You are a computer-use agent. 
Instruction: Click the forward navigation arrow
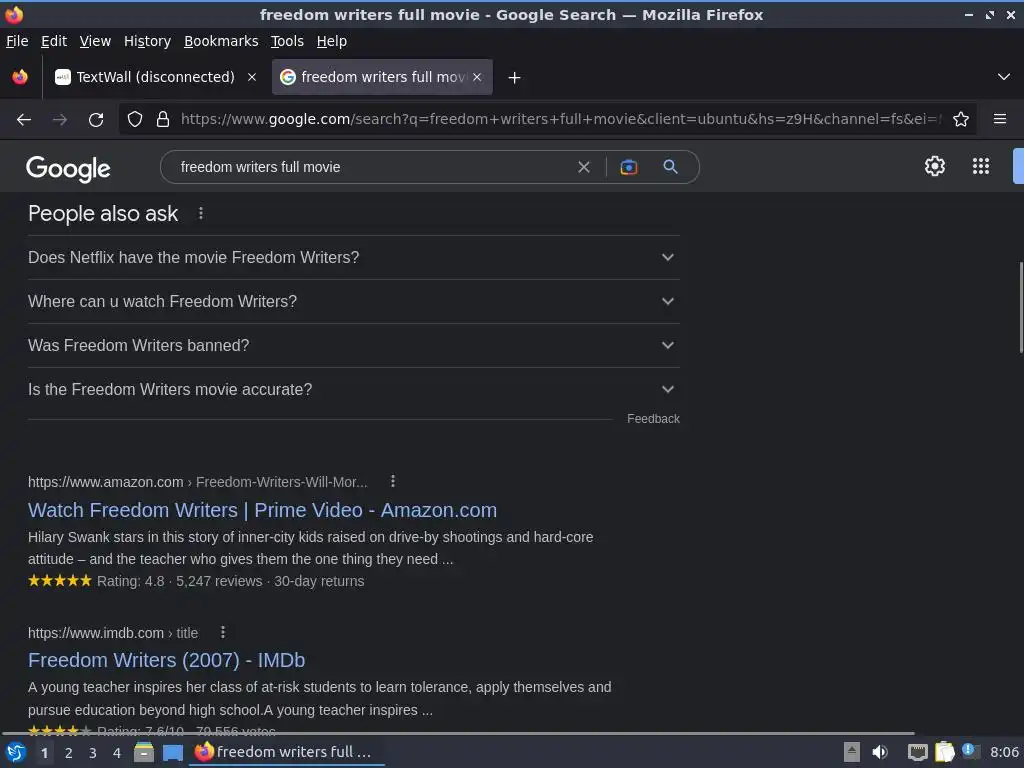pyautogui.click(x=59, y=120)
